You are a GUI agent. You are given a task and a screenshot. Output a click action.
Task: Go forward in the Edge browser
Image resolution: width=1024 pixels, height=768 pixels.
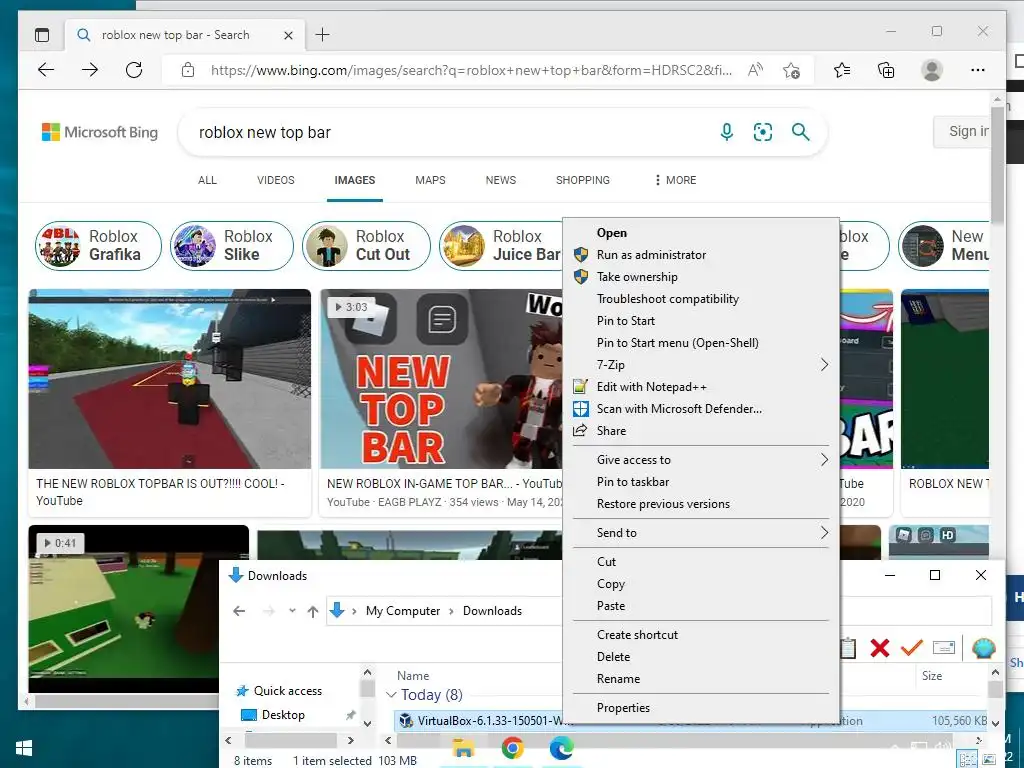[90, 70]
